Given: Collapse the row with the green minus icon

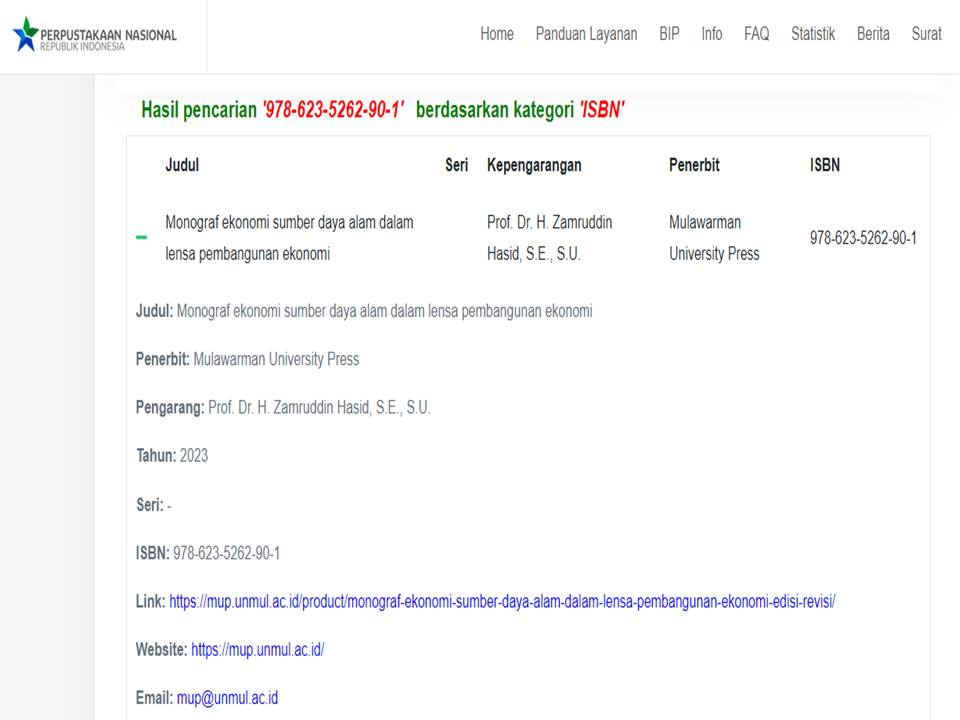Looking at the screenshot, I should click(x=141, y=238).
